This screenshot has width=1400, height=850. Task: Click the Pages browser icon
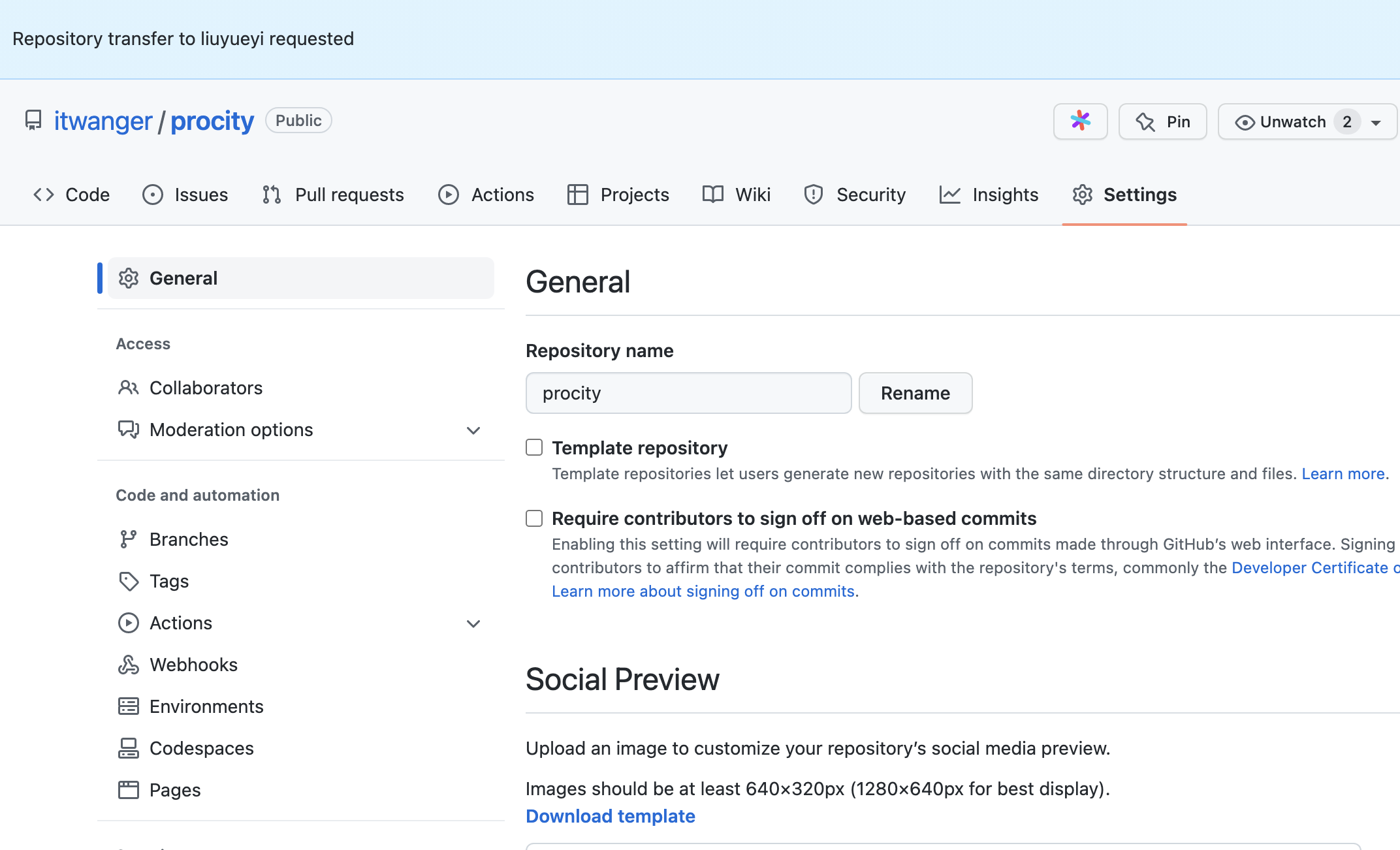[129, 790]
